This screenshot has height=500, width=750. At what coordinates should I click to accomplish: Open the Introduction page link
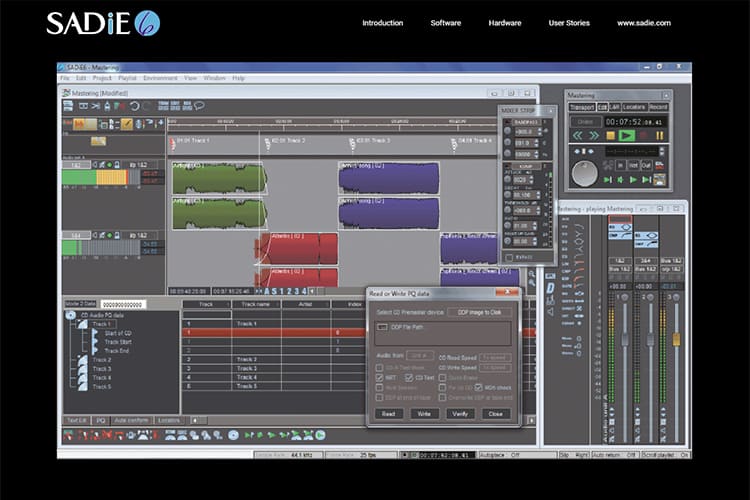click(x=382, y=23)
